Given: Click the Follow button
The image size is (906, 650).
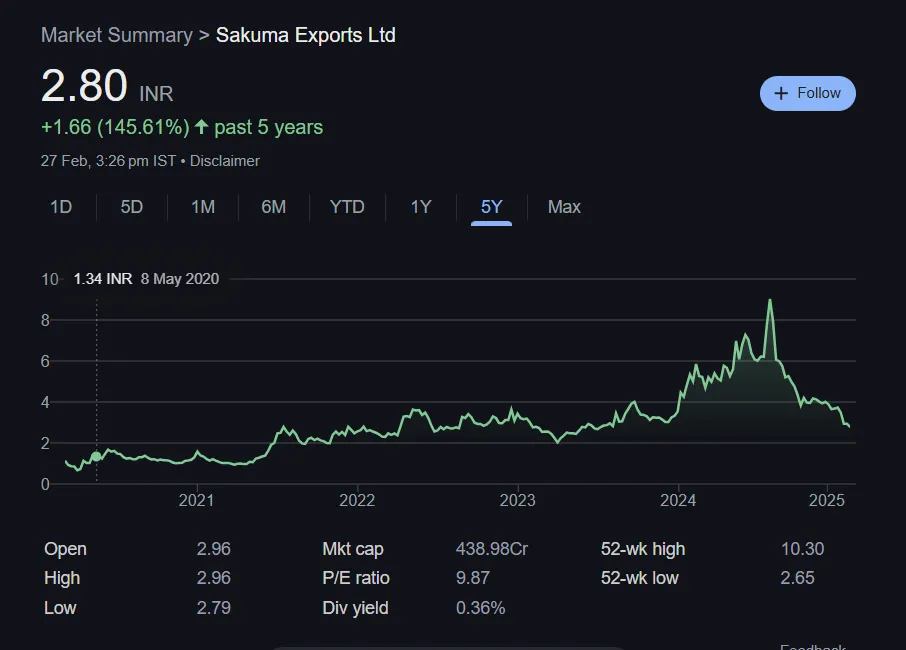Looking at the screenshot, I should 807,93.
